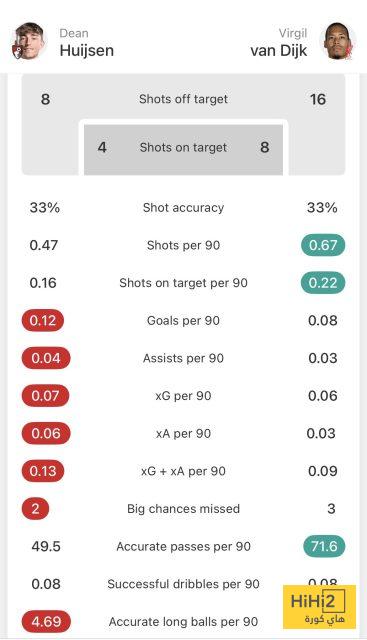Tap the red 0.07 xG per 90 badge
367x640 pixels.
(46, 396)
